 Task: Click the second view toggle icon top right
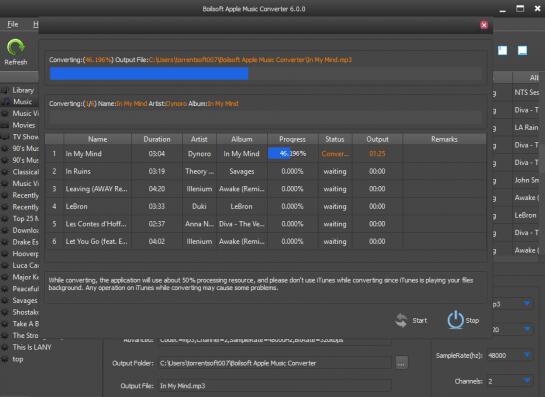click(522, 50)
